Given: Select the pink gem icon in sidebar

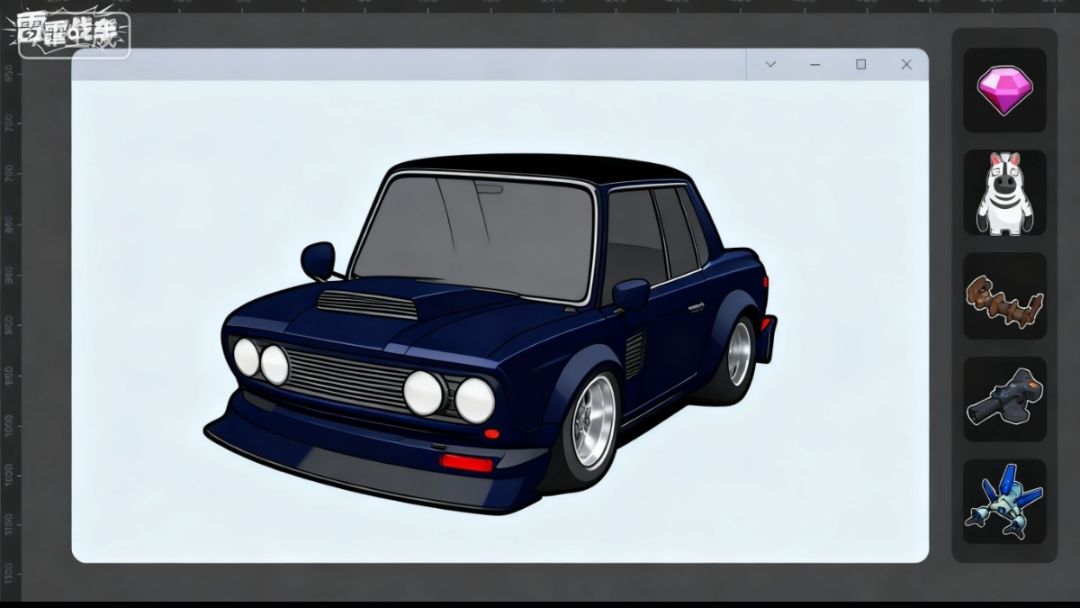Looking at the screenshot, I should pyautogui.click(x=1004, y=90).
